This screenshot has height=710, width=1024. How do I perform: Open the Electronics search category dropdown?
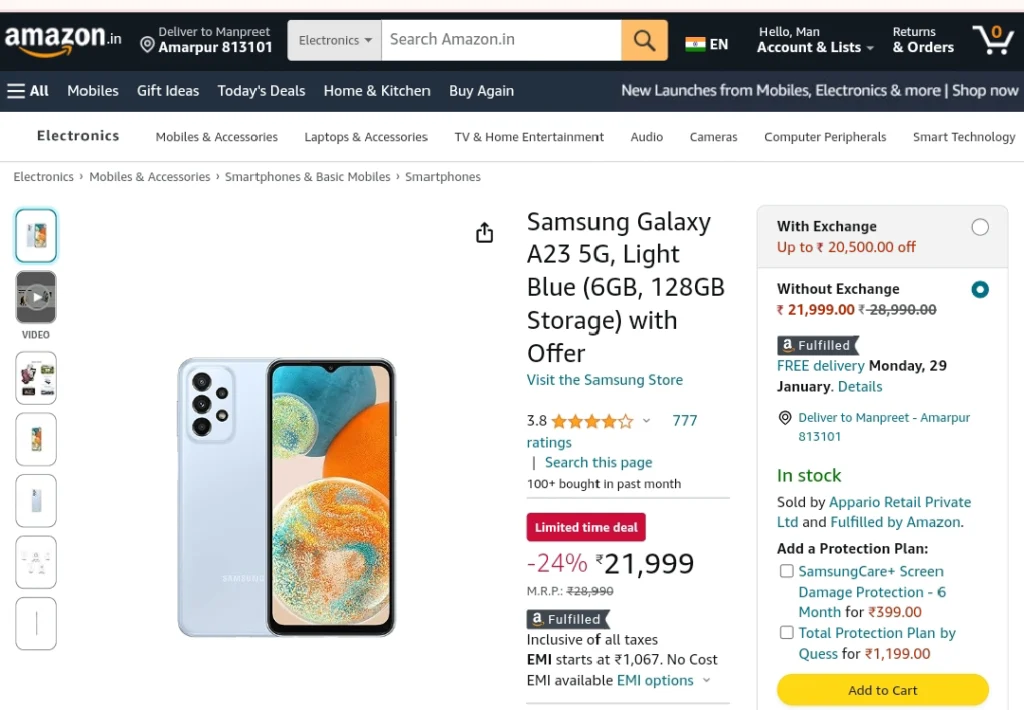point(334,40)
